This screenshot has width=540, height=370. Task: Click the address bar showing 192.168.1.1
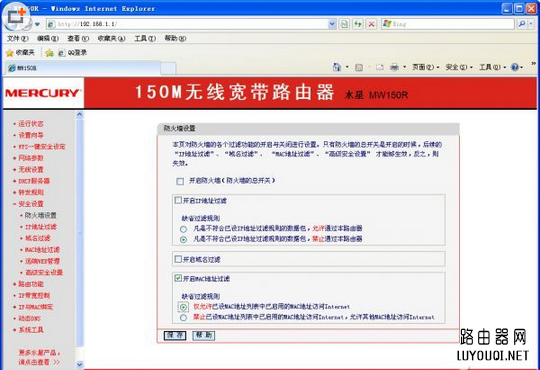[x=188, y=24]
